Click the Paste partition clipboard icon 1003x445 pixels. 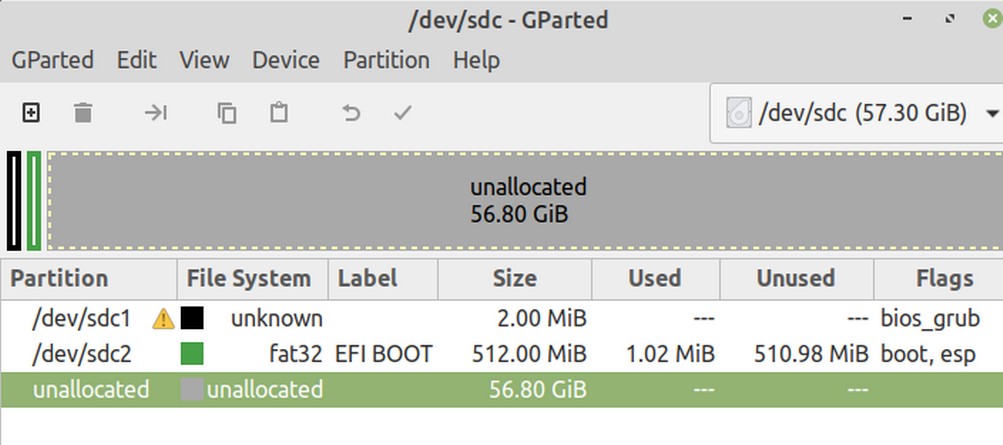(x=278, y=113)
